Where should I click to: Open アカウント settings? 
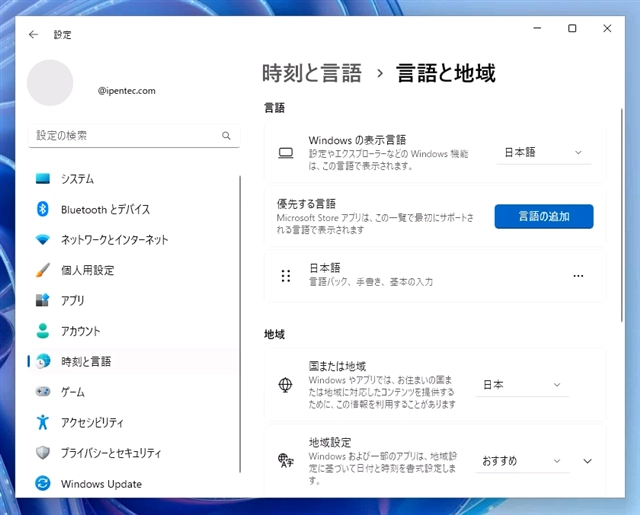pyautogui.click(x=133, y=331)
